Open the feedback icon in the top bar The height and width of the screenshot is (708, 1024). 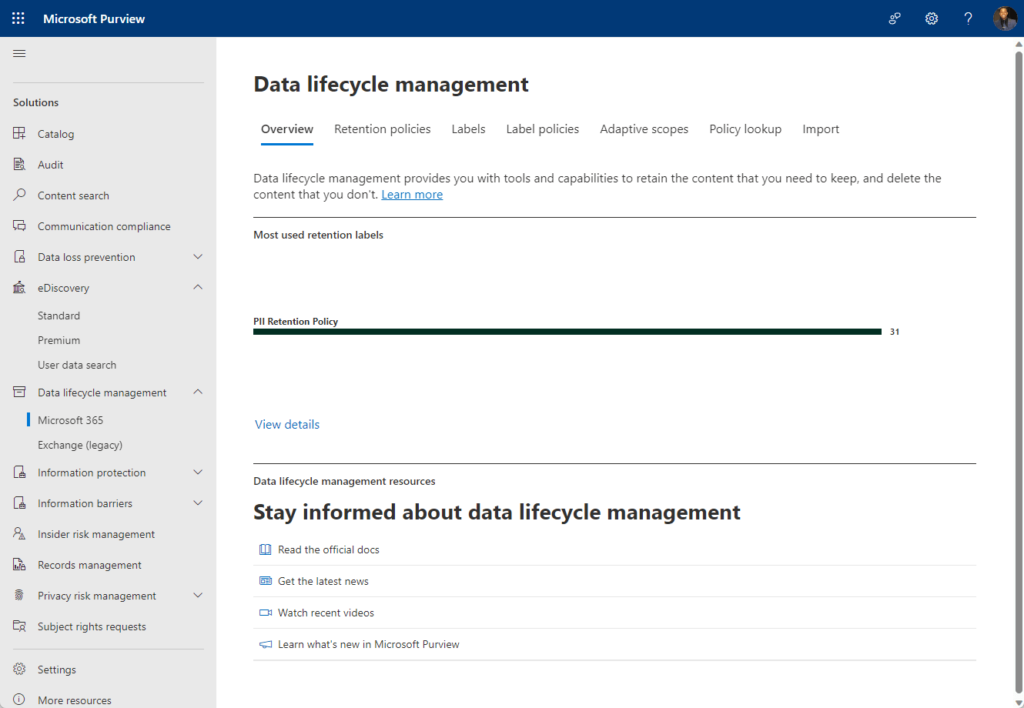tap(895, 18)
